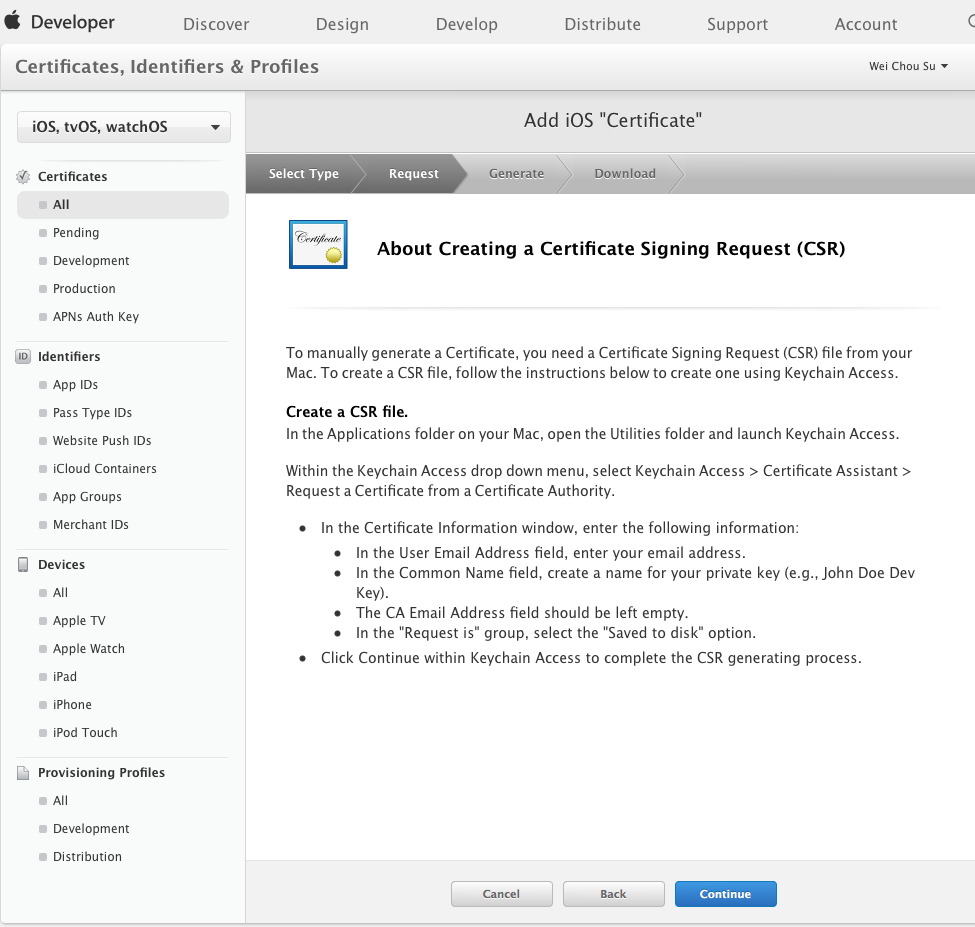Open Pass Type IDs
The width and height of the screenshot is (975, 927).
pos(92,413)
